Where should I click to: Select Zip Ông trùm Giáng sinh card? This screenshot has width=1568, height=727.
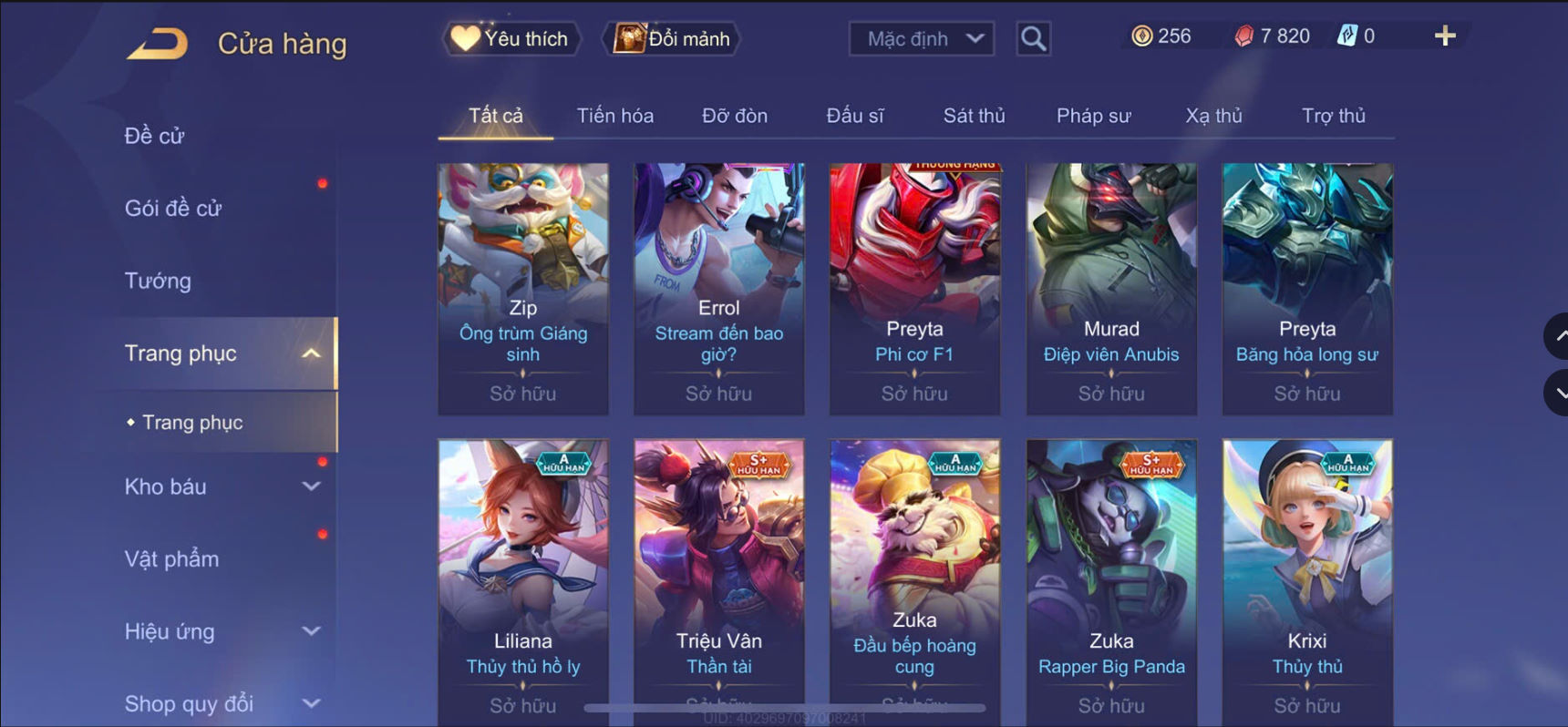[523, 289]
